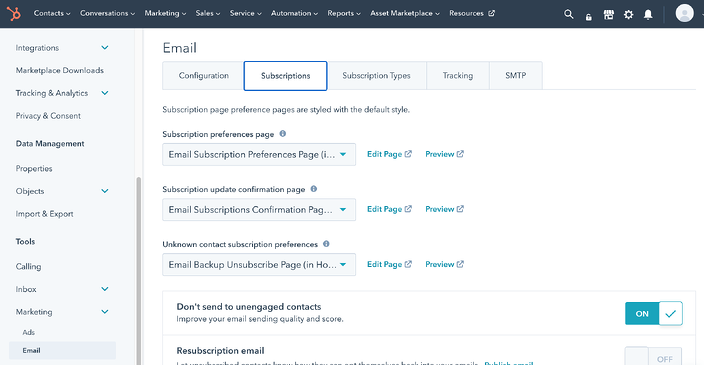
Task: Open the Sales menu
Action: [x=208, y=13]
